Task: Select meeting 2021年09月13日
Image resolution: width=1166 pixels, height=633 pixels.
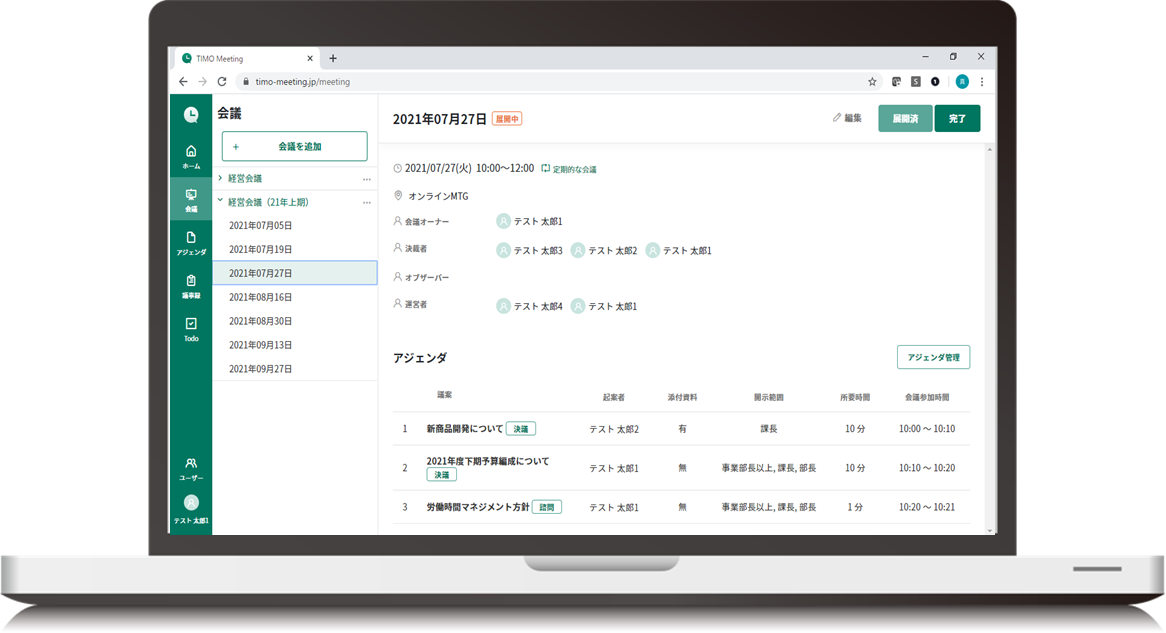Action: click(294, 345)
